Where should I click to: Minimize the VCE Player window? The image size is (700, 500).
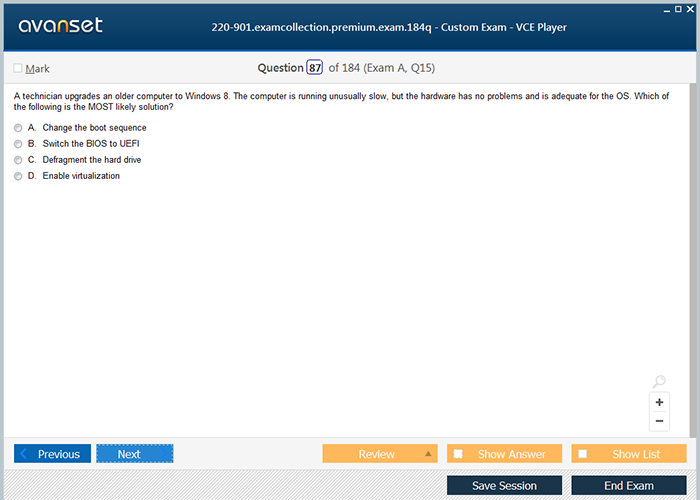tap(667, 8)
